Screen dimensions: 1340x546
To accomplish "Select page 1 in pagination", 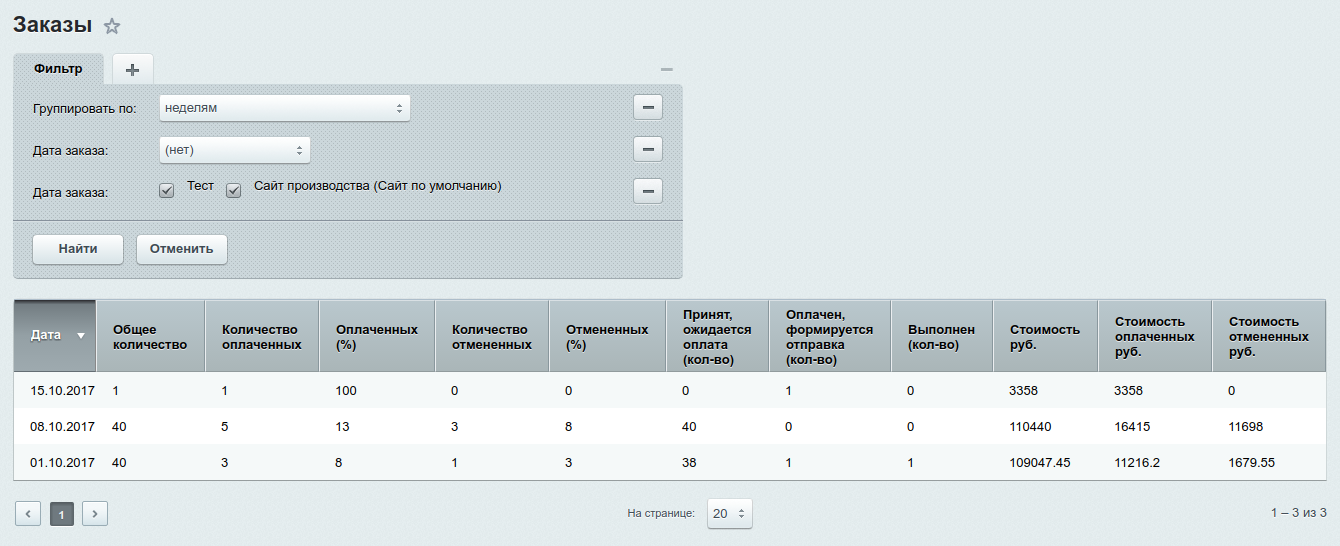I will (x=61, y=514).
